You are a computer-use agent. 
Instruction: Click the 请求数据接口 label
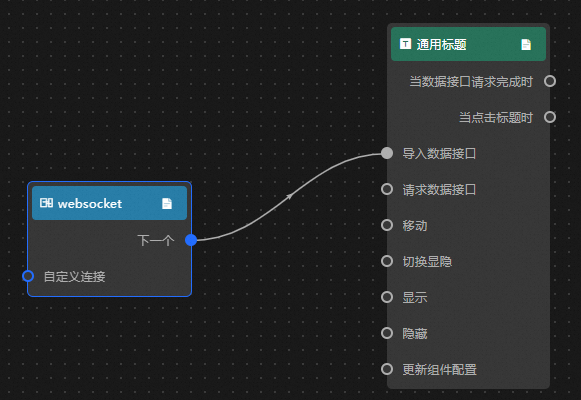coord(439,189)
